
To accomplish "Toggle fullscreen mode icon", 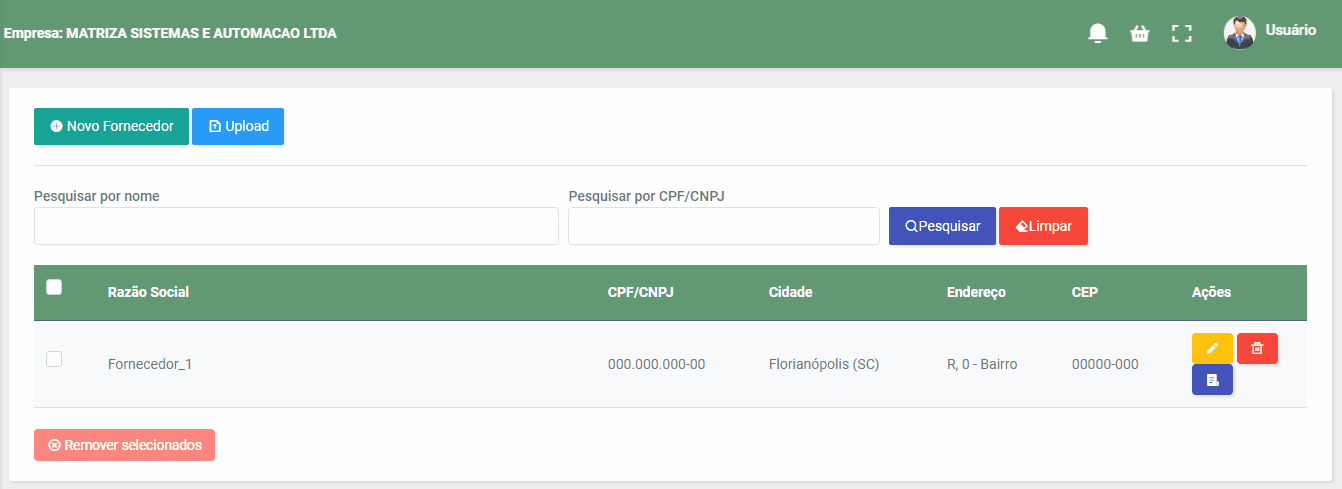I will pyautogui.click(x=1182, y=33).
